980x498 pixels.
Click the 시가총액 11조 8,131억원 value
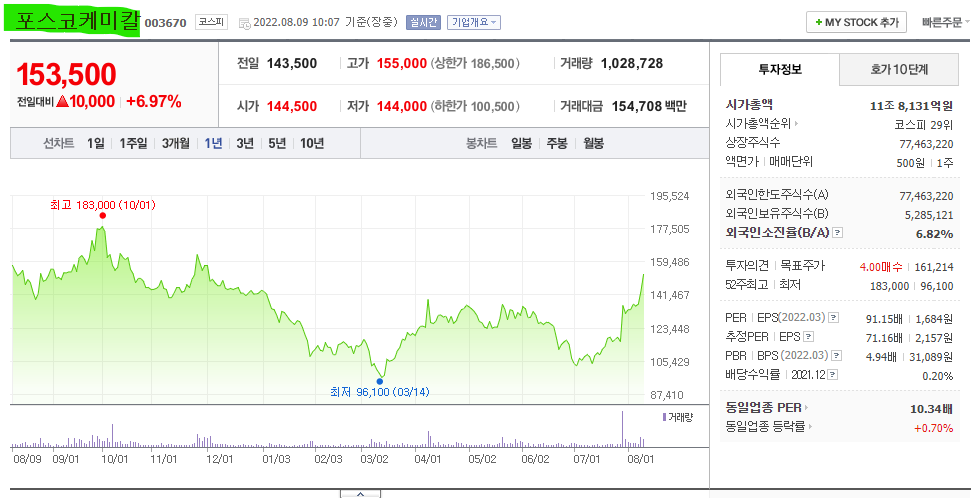(x=911, y=106)
